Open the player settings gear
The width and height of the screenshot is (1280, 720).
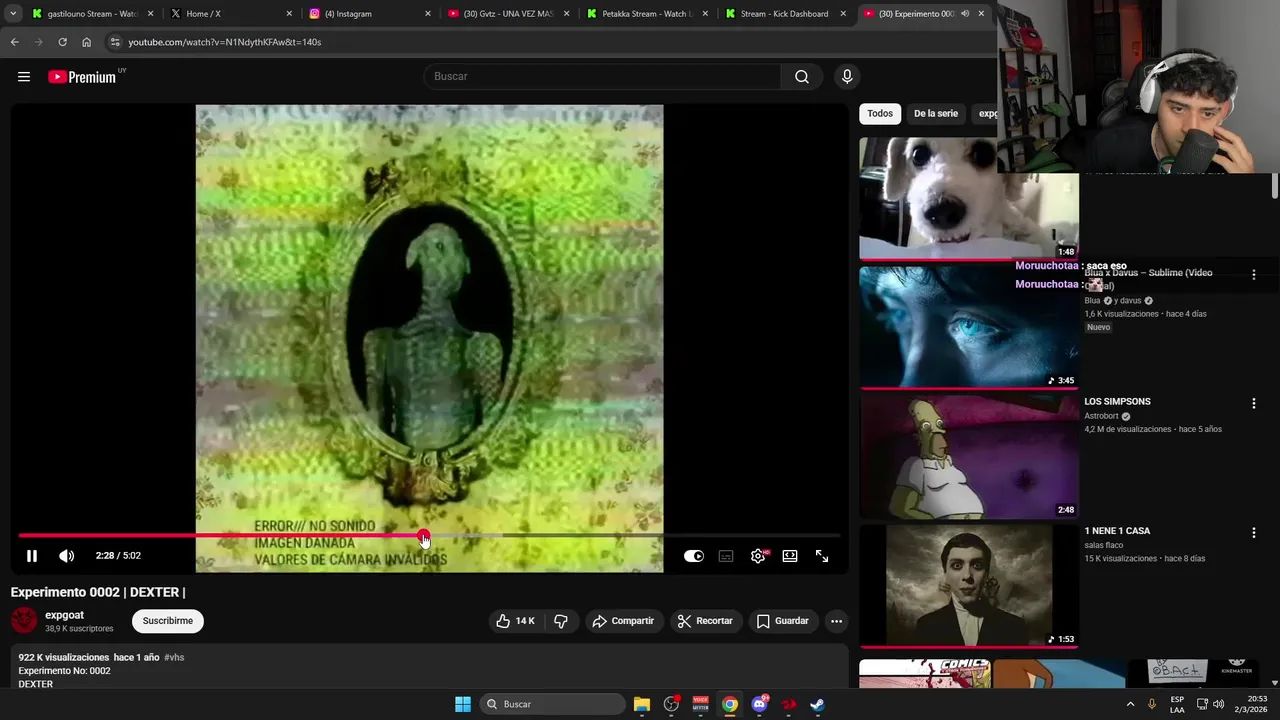[x=758, y=556]
